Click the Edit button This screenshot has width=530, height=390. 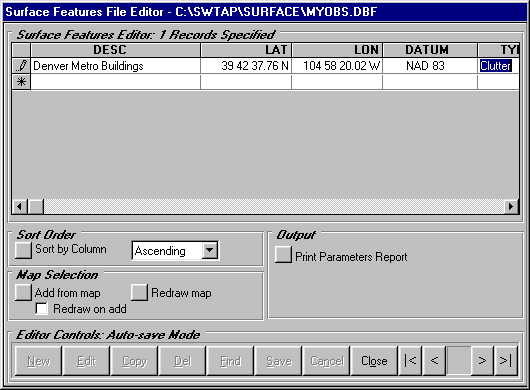87,361
